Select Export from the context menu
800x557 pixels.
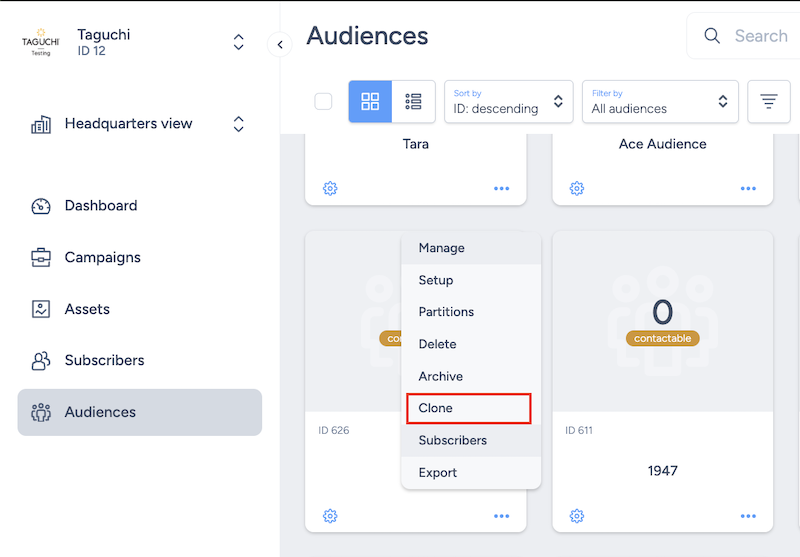(x=471, y=473)
